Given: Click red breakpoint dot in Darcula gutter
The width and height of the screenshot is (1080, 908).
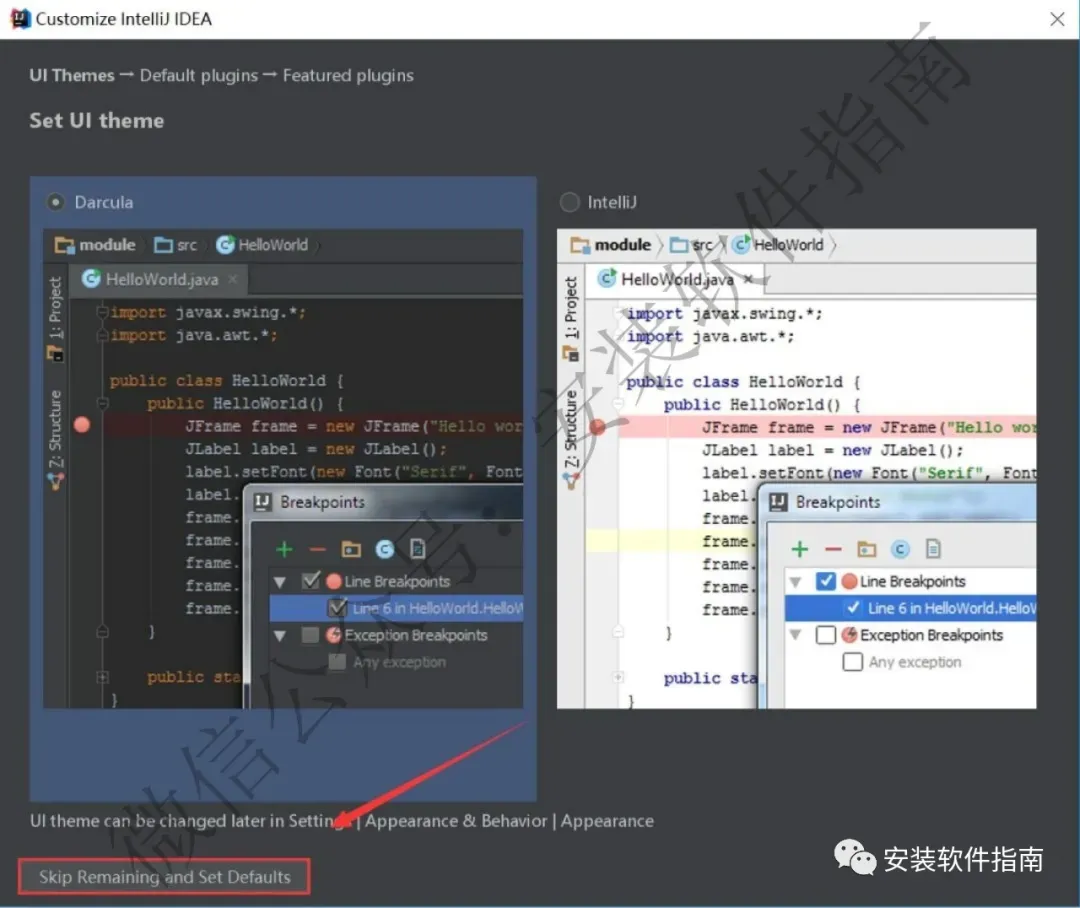Looking at the screenshot, I should point(82,425).
